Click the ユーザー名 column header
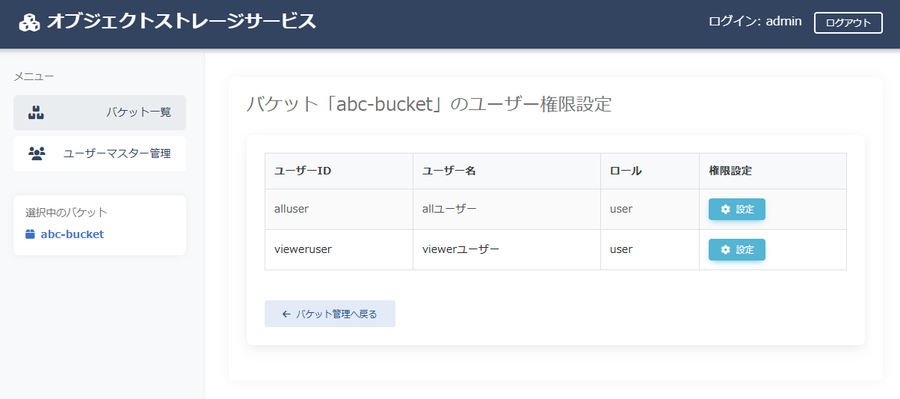The image size is (900, 399). pyautogui.click(x=506, y=171)
